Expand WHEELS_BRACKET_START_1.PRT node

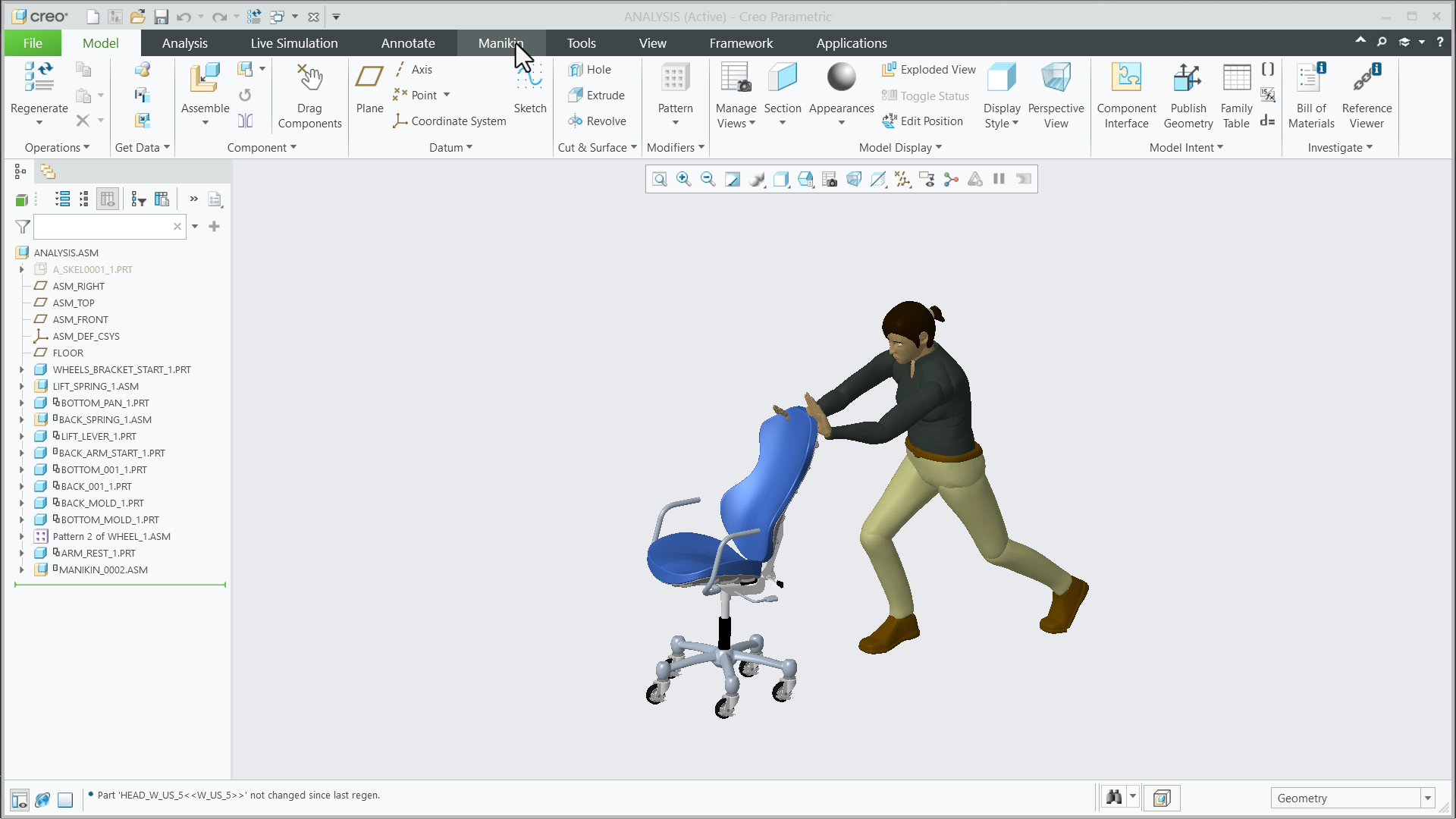[21, 370]
